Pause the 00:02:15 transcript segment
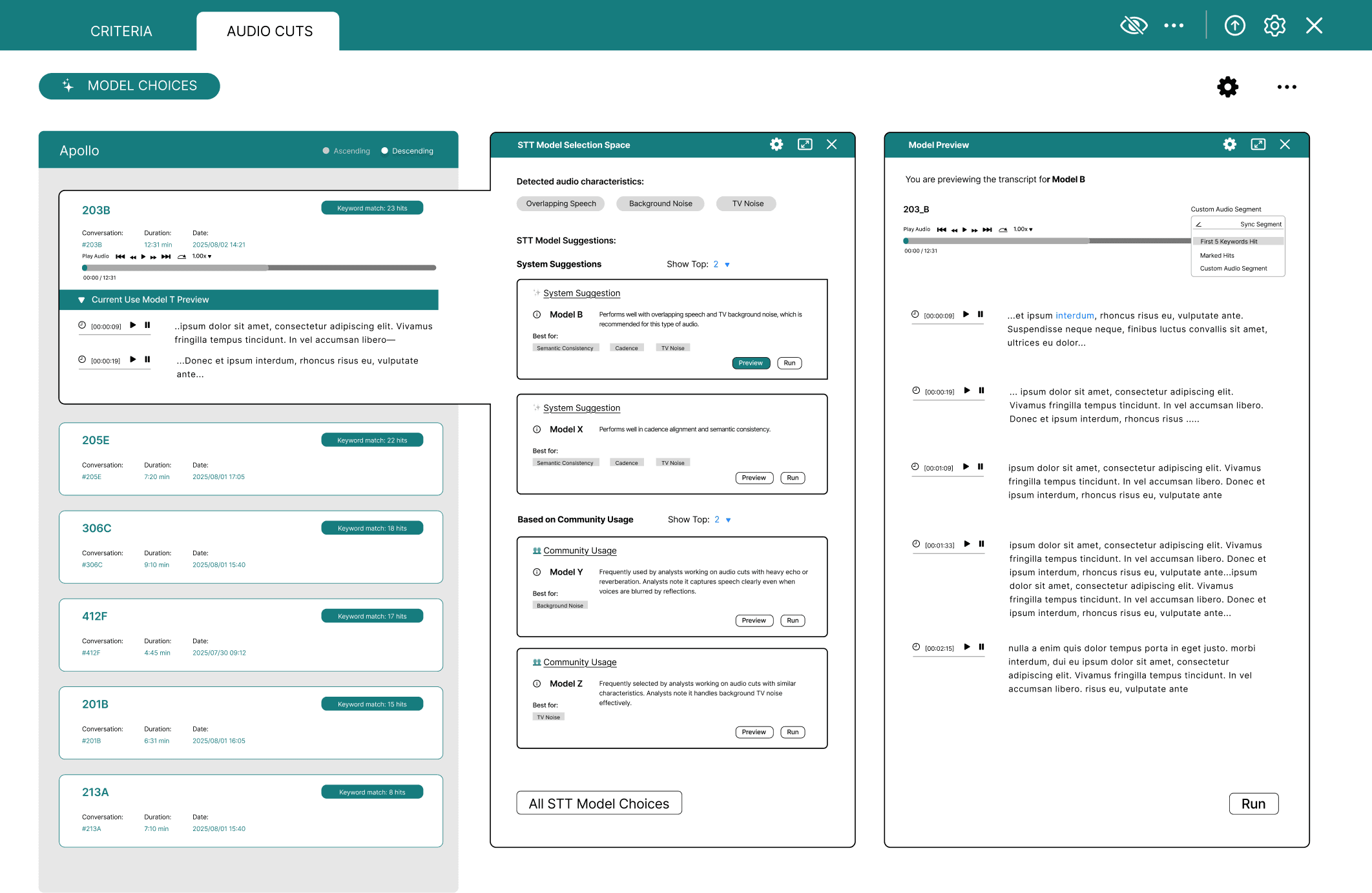 click(981, 647)
